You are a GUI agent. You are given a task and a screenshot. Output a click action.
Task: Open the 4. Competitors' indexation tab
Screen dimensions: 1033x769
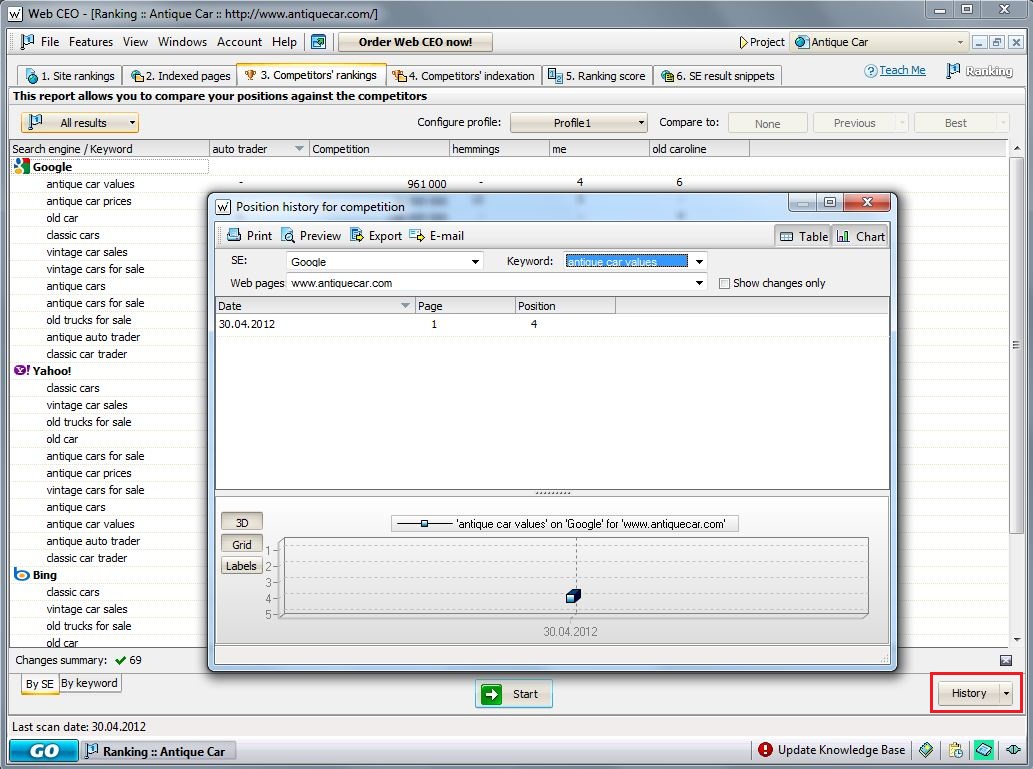point(463,76)
